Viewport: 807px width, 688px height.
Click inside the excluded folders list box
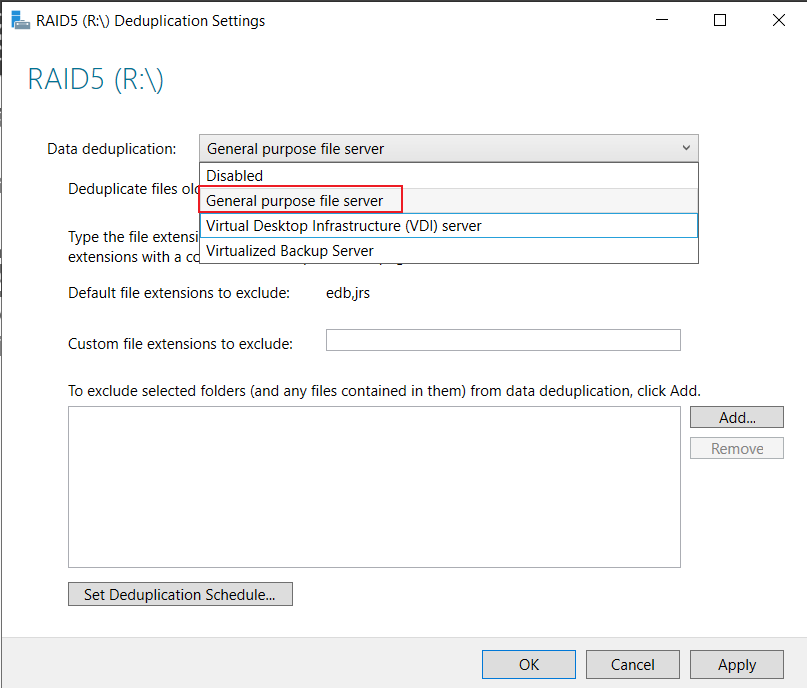[x=374, y=487]
